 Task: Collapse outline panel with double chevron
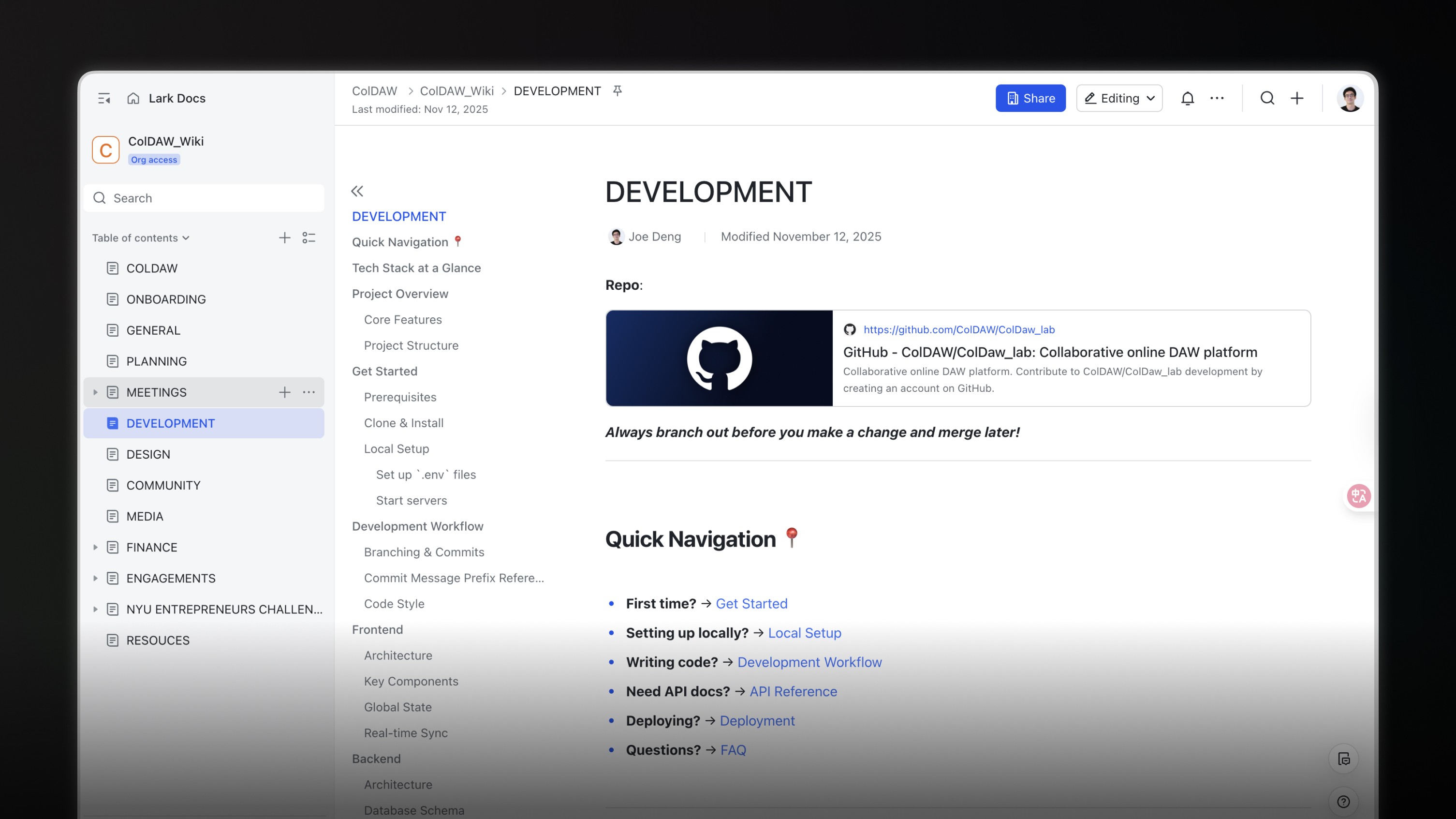[x=357, y=191]
